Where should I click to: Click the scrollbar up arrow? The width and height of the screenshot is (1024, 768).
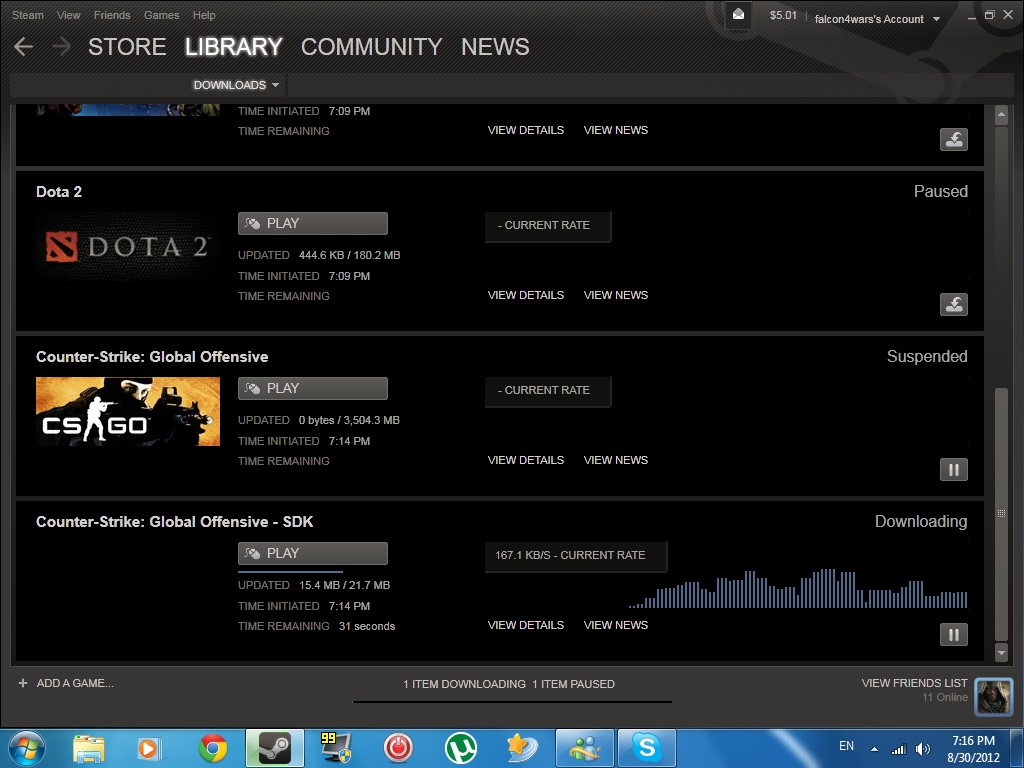(1001, 116)
